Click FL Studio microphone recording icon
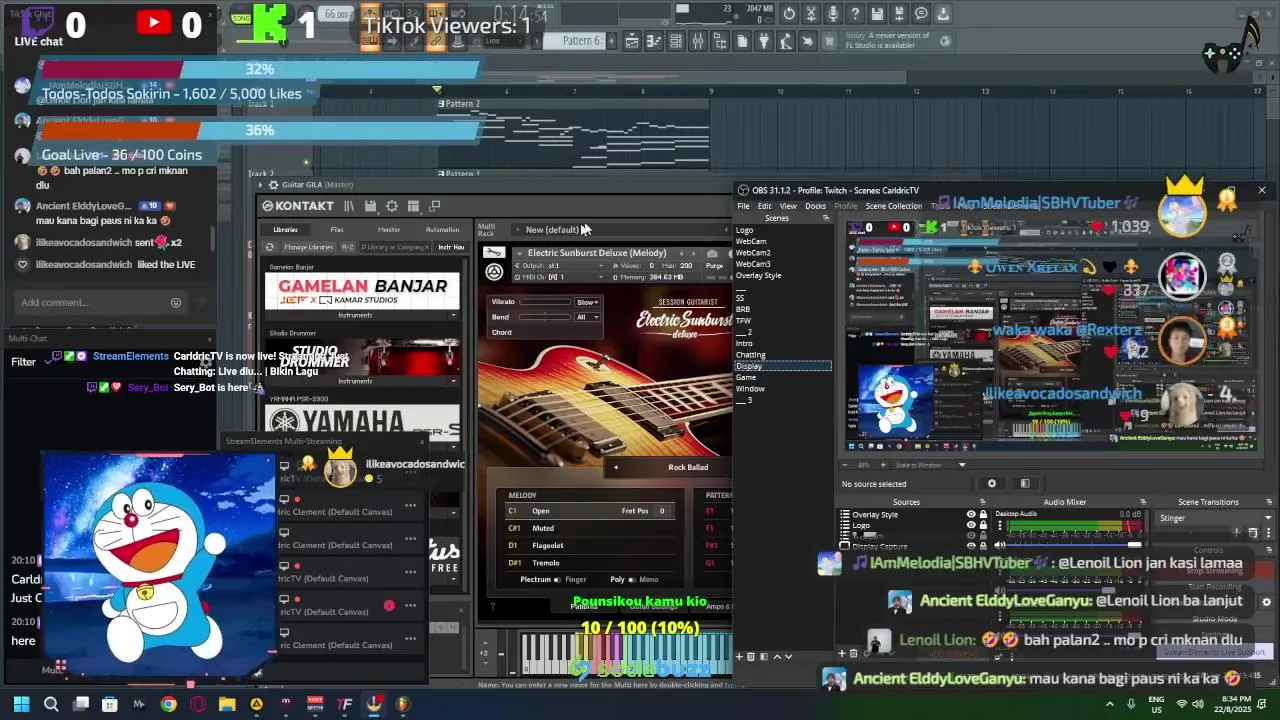This screenshot has height=720, width=1280. point(833,13)
